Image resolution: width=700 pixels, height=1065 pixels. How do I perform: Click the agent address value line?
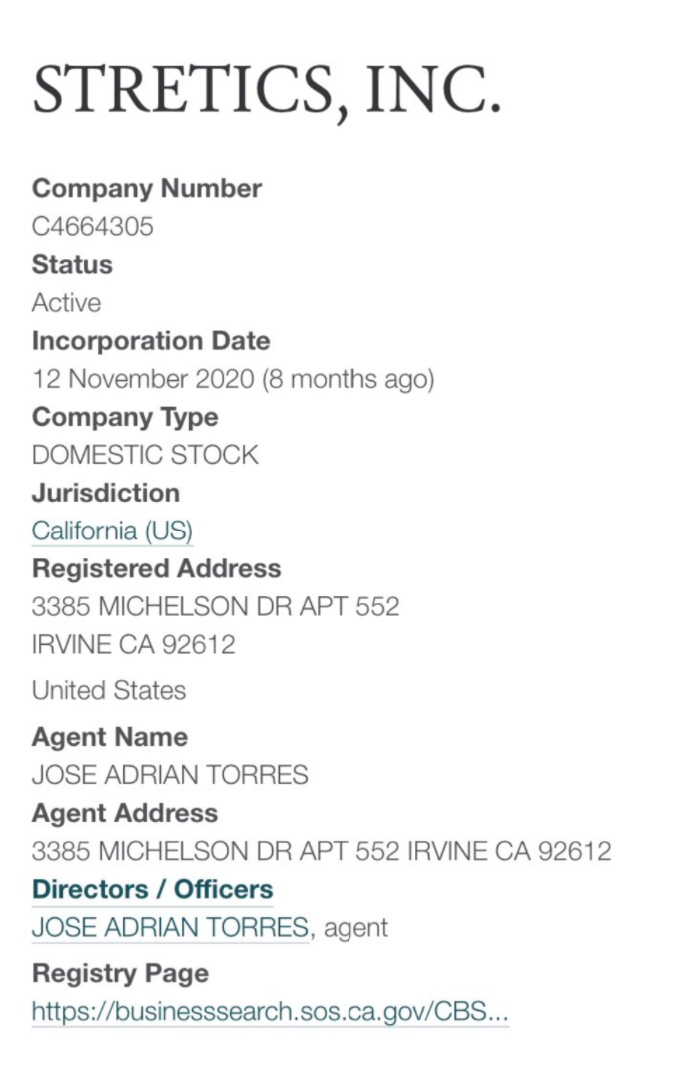click(322, 851)
